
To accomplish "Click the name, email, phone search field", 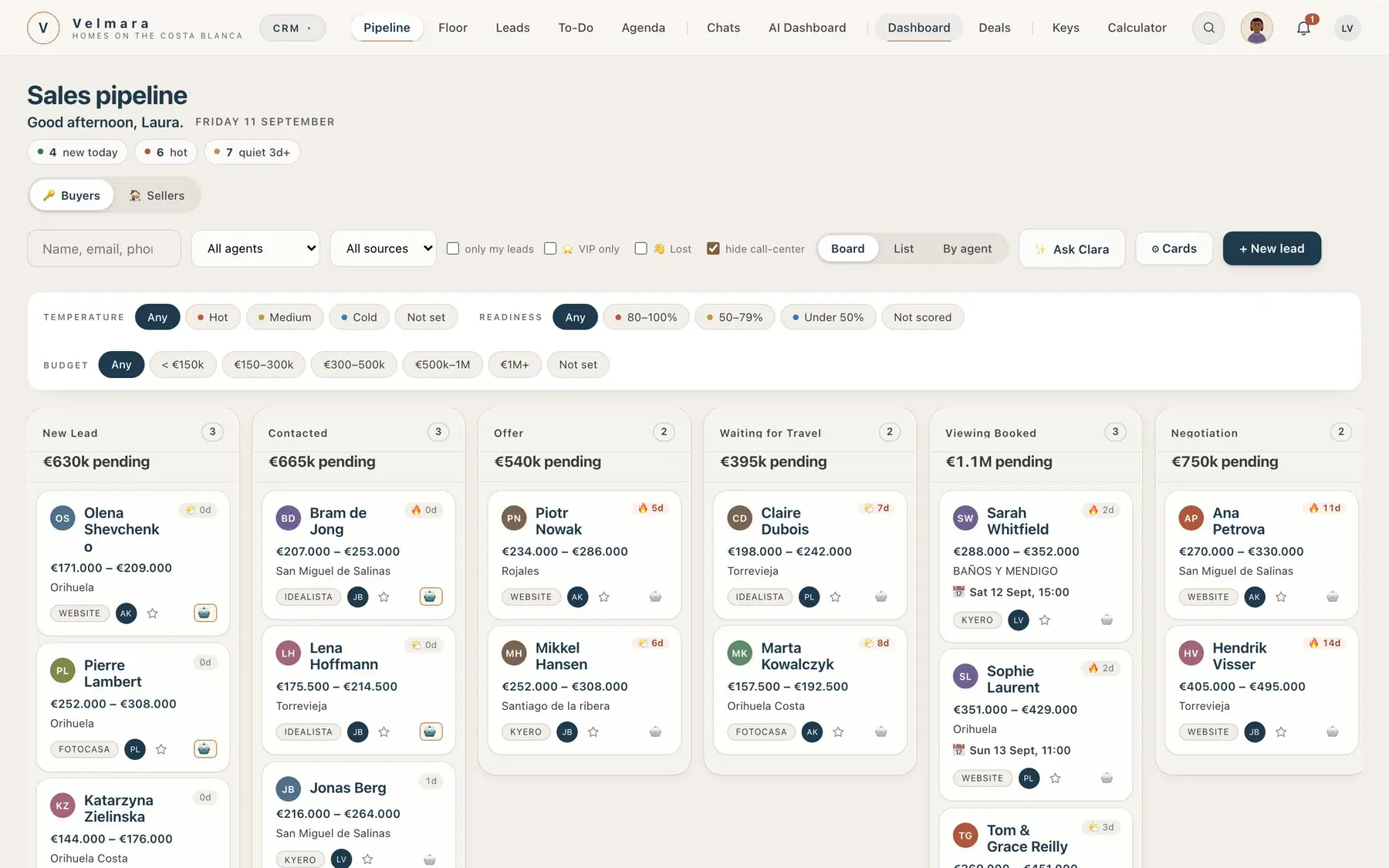I will 104,248.
